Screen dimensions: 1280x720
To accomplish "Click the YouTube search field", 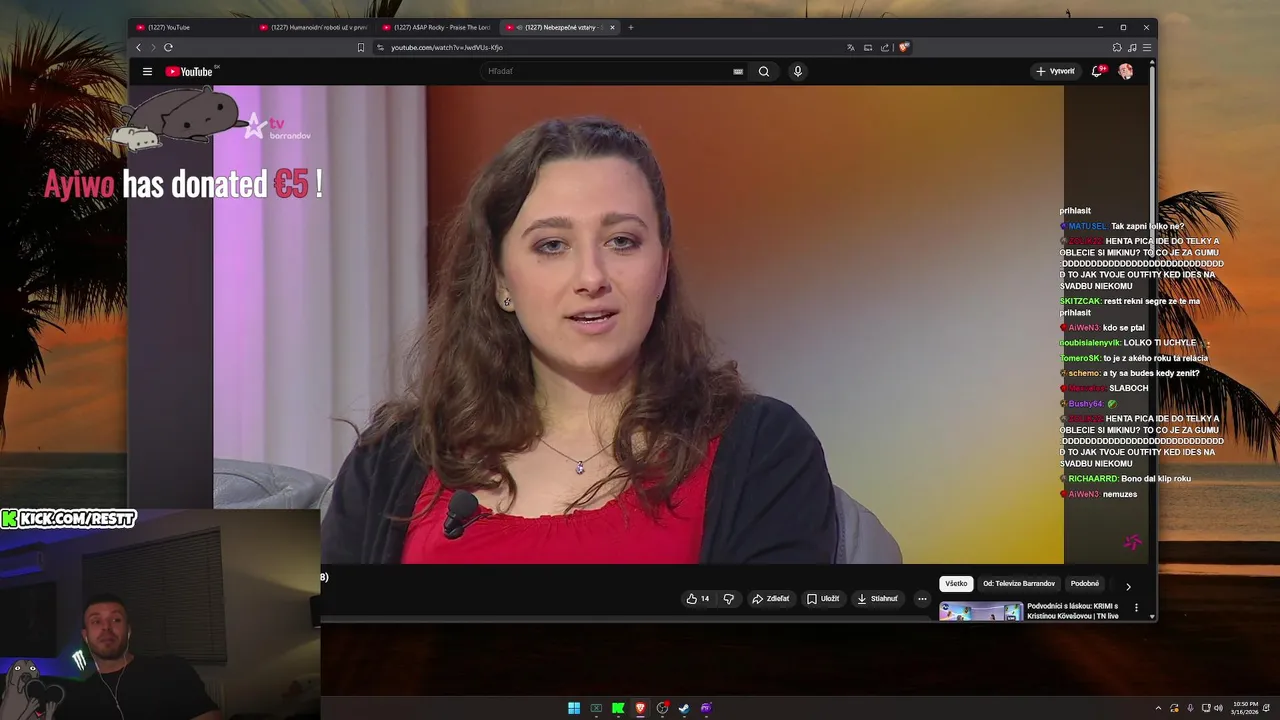I will click(607, 71).
